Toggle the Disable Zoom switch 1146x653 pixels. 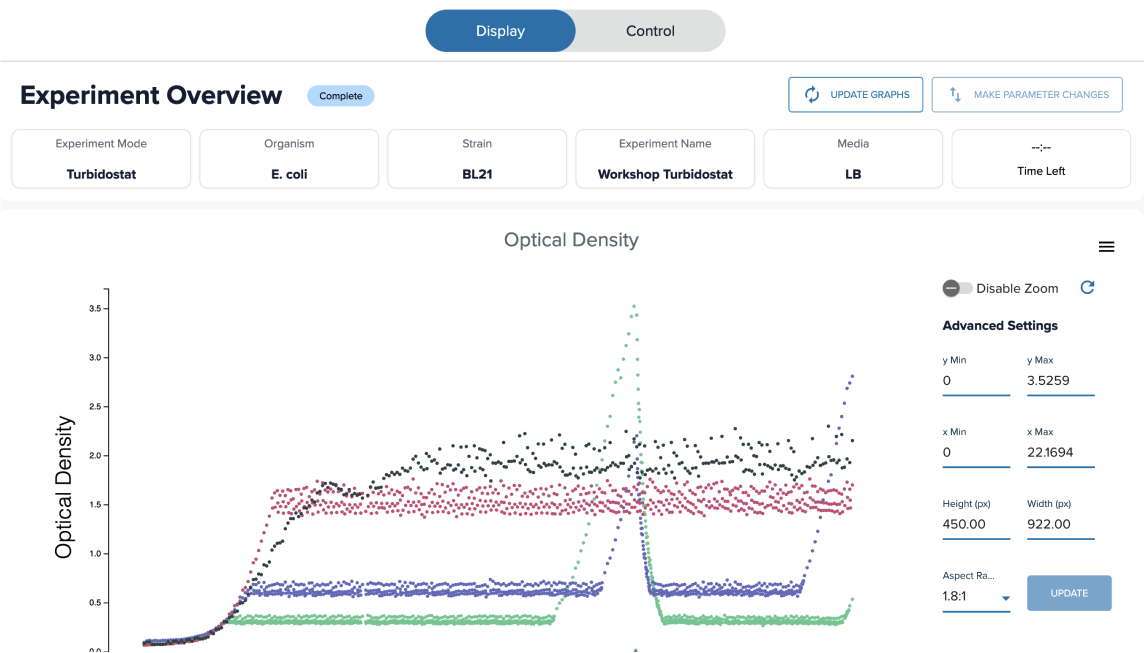coord(957,288)
